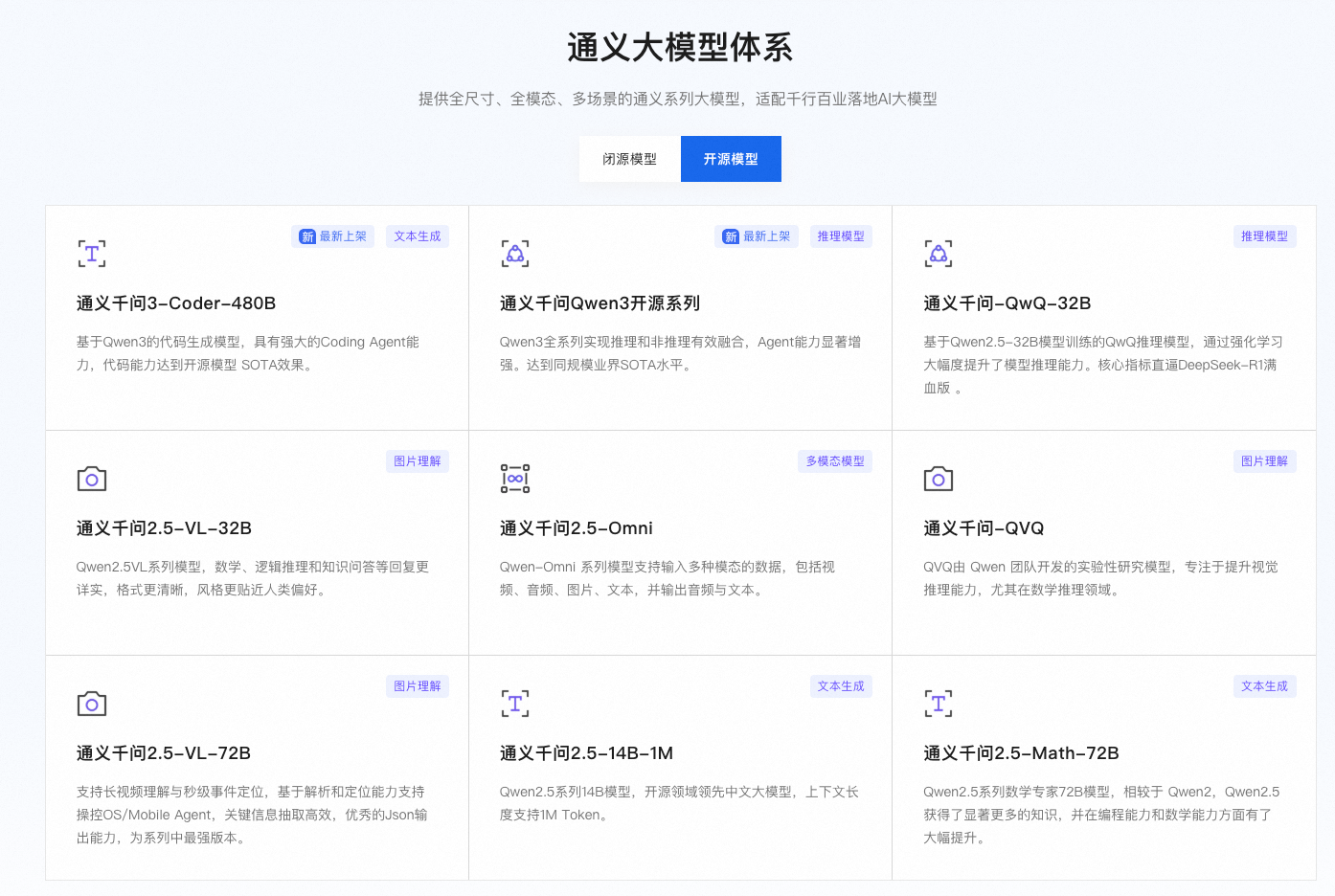Screen dimensions: 1335x896
Task: Click the 推理模型 tag on QwQ-32B card
Action: point(1264,236)
